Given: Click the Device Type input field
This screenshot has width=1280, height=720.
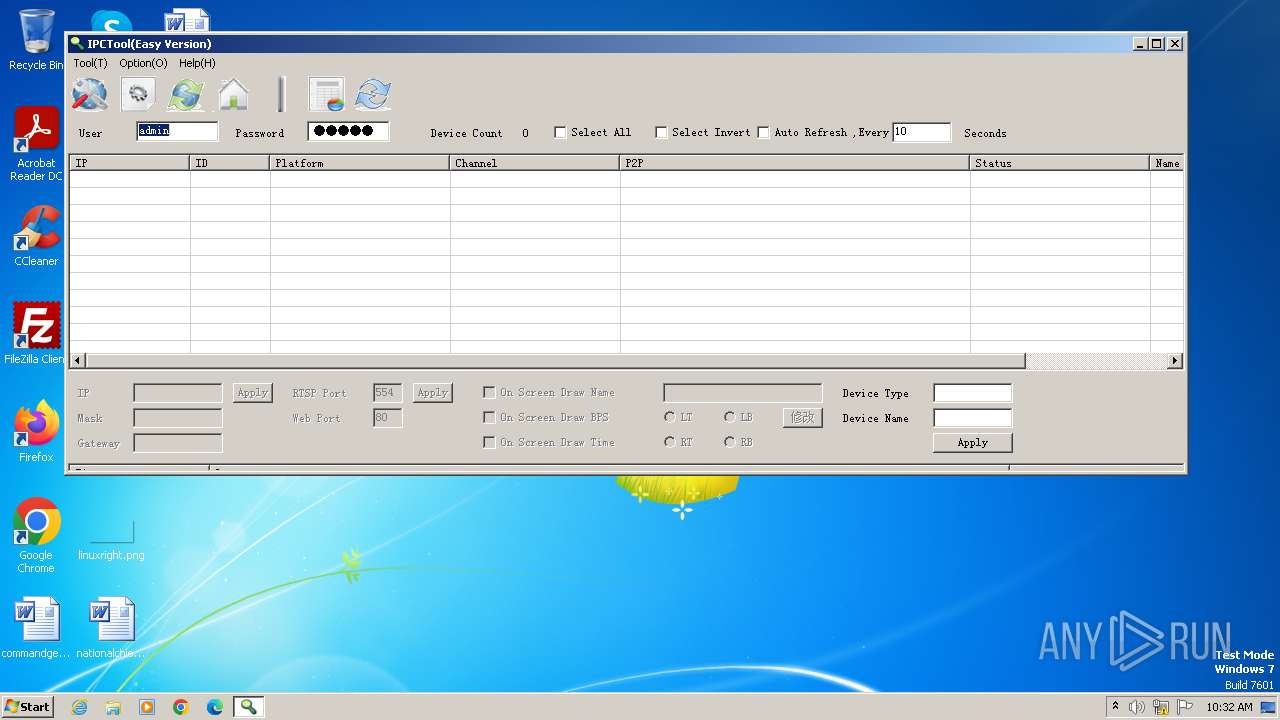Looking at the screenshot, I should [972, 393].
